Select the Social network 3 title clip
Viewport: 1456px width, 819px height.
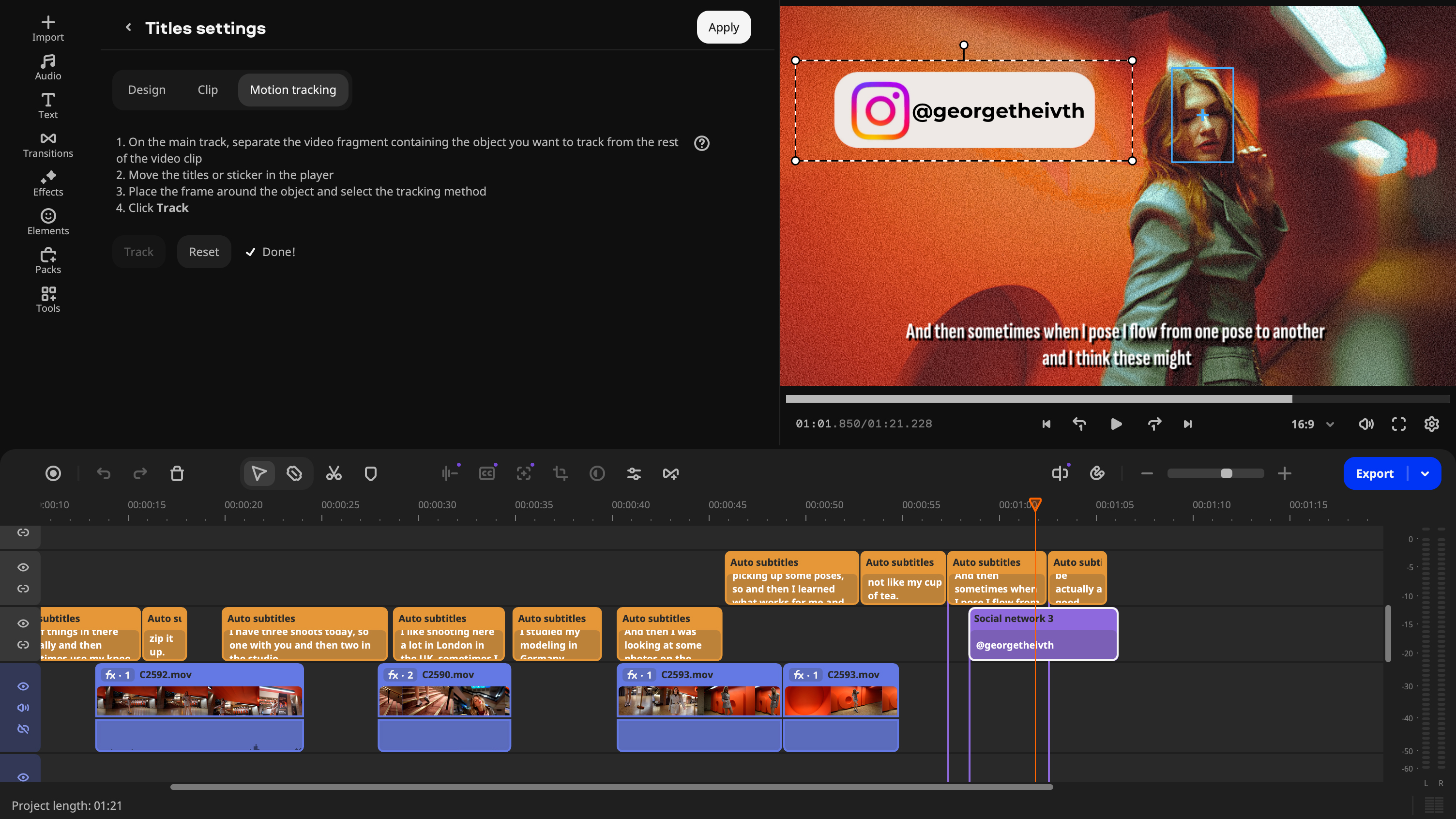[x=1043, y=634]
